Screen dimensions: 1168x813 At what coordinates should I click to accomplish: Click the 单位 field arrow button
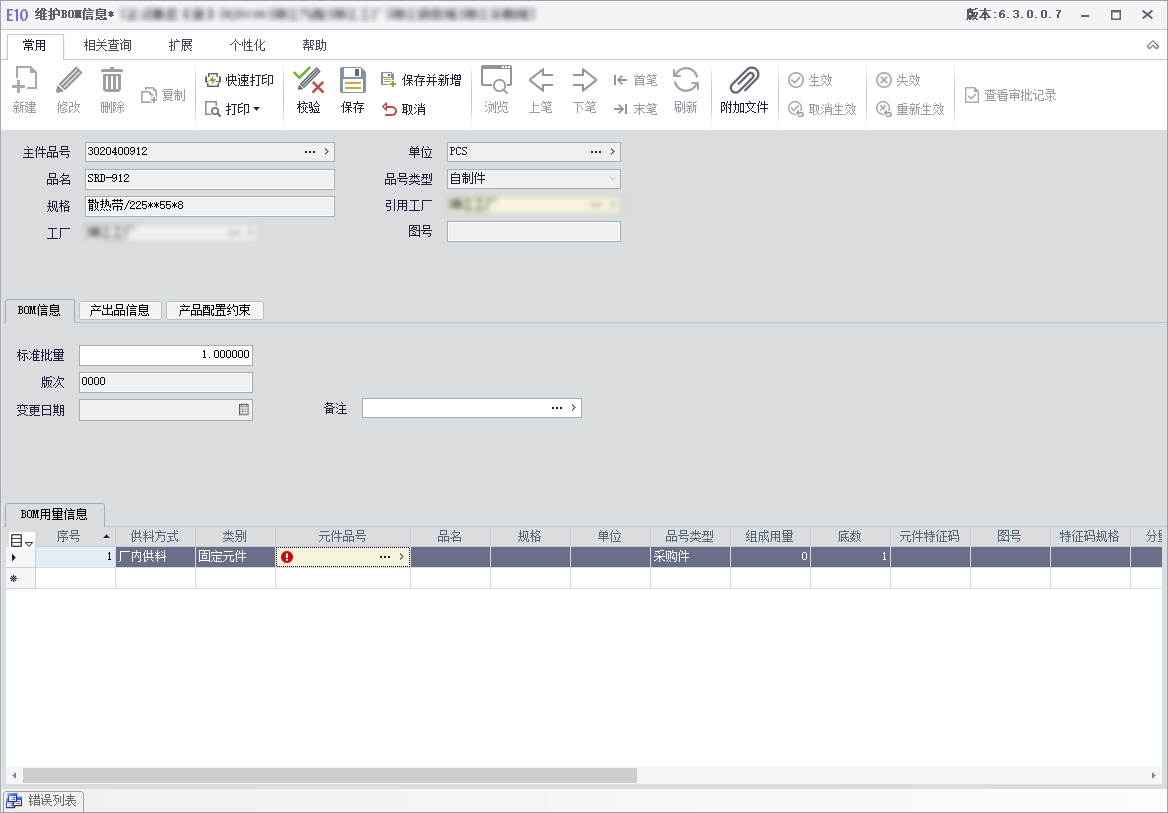tap(612, 151)
